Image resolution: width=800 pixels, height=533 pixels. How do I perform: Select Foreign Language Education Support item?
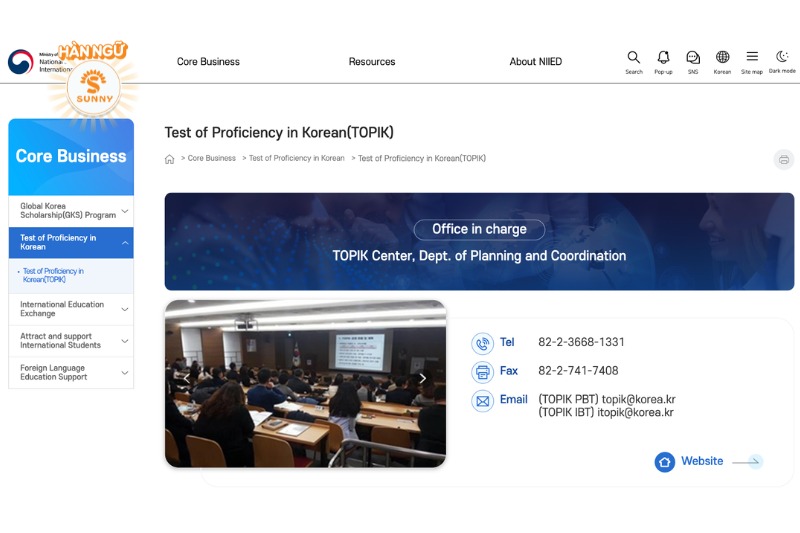click(x=71, y=372)
